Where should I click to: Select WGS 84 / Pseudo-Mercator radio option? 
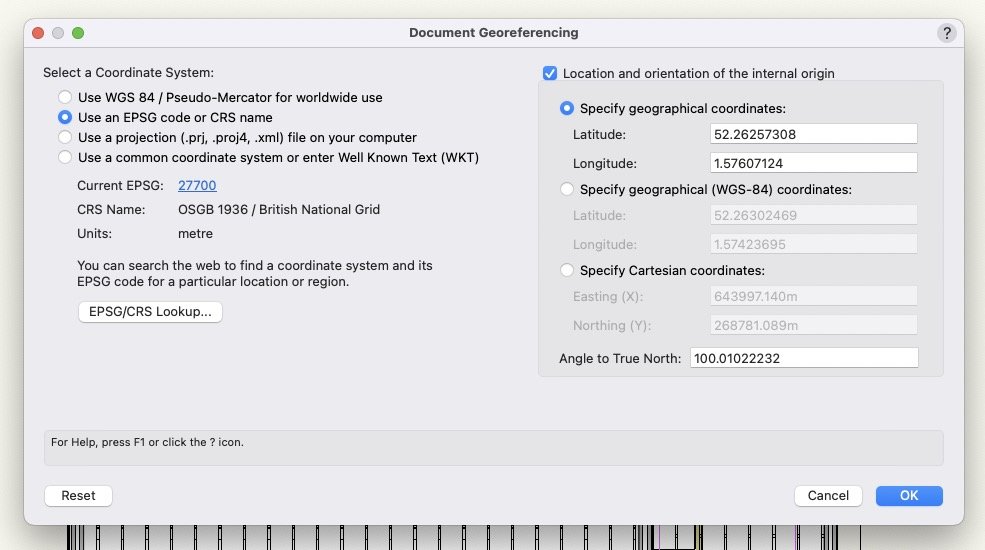pos(65,98)
